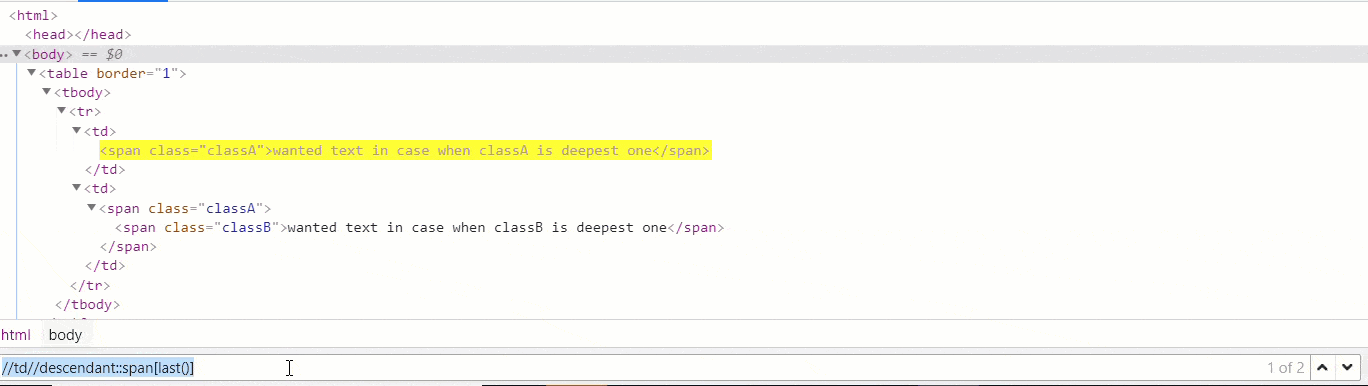Viewport: 1368px width, 386px height.
Task: Select the html root element line
Action: coord(34,16)
